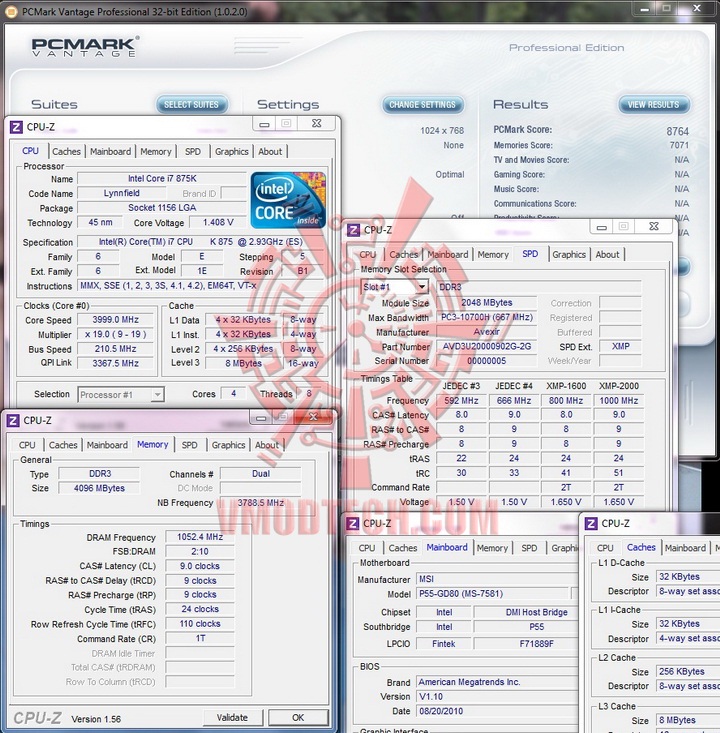720x733 pixels.
Task: Click the SELECT SUITES button
Action: point(192,104)
